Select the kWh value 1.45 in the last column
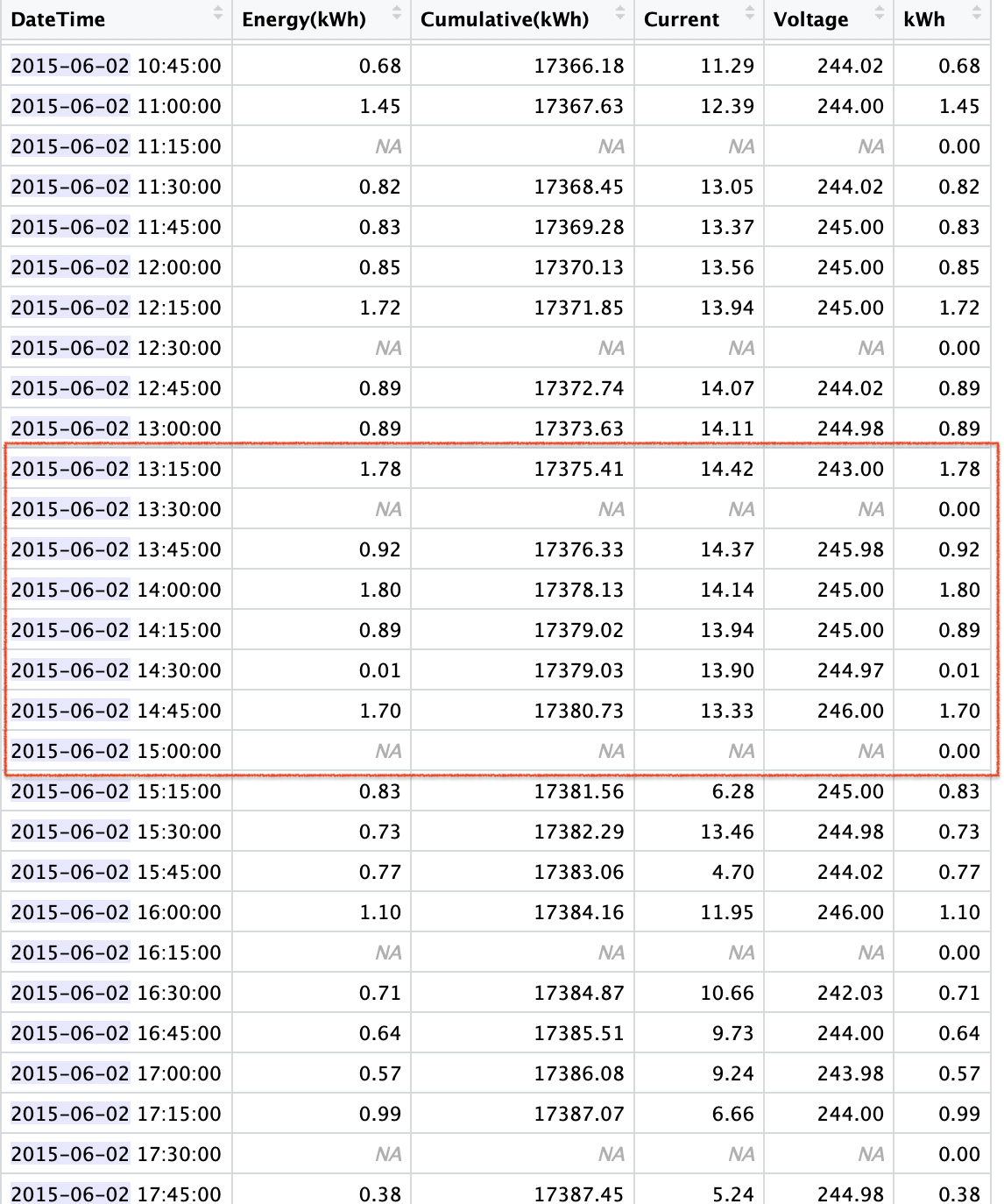Viewport: 1004px width, 1204px height. (959, 106)
